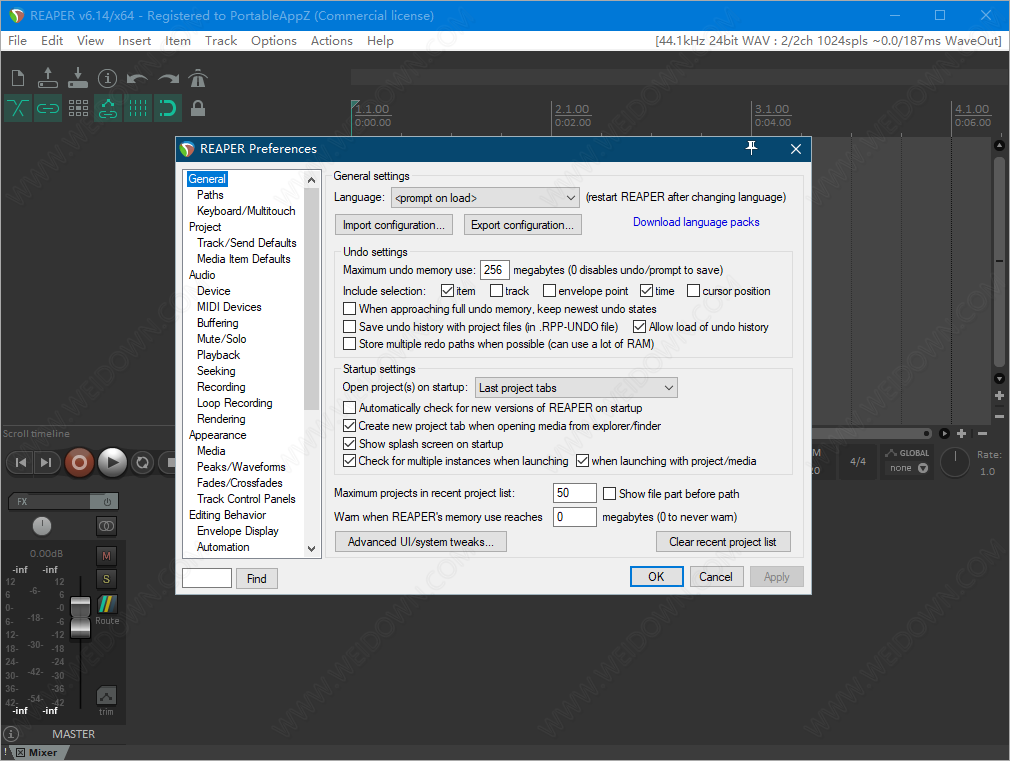The height and width of the screenshot is (761, 1010).
Task: Go to project start transport button
Action: point(21,462)
